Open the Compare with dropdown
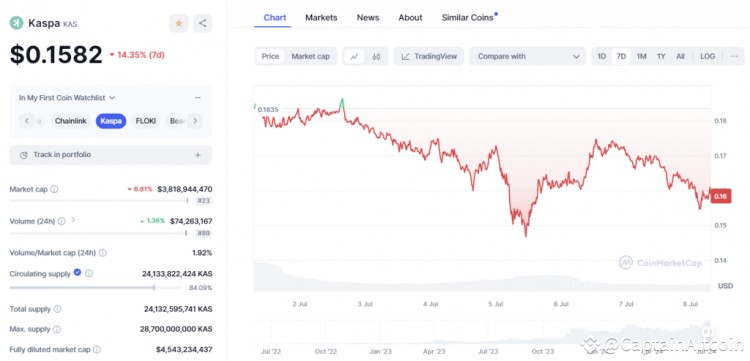 pos(528,56)
